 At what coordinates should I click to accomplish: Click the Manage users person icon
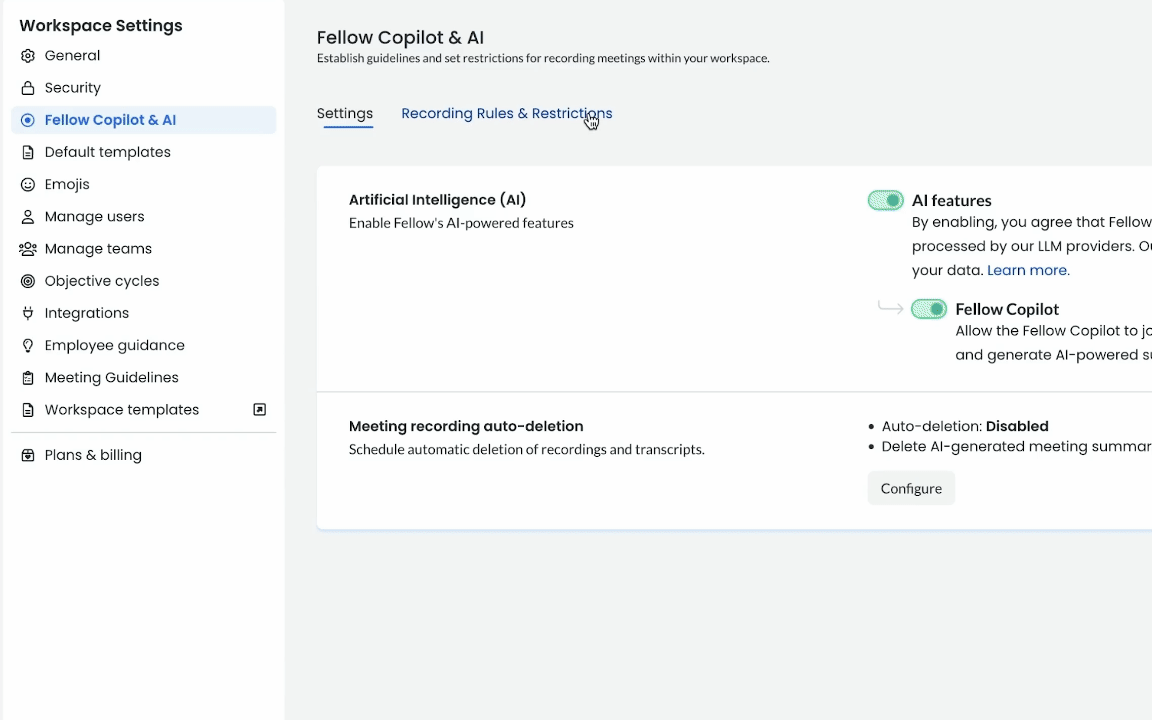click(28, 217)
